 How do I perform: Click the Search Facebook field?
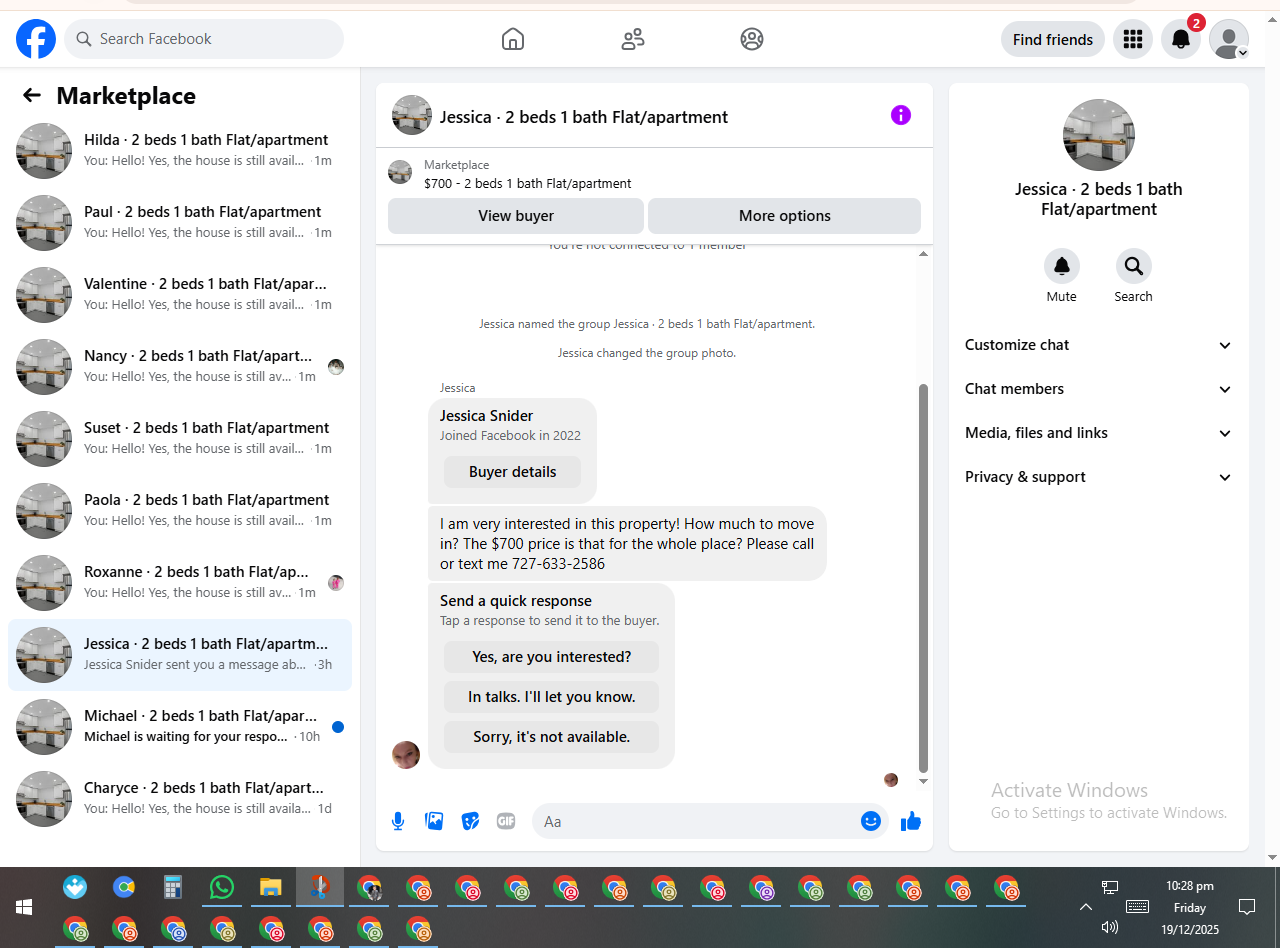point(204,39)
